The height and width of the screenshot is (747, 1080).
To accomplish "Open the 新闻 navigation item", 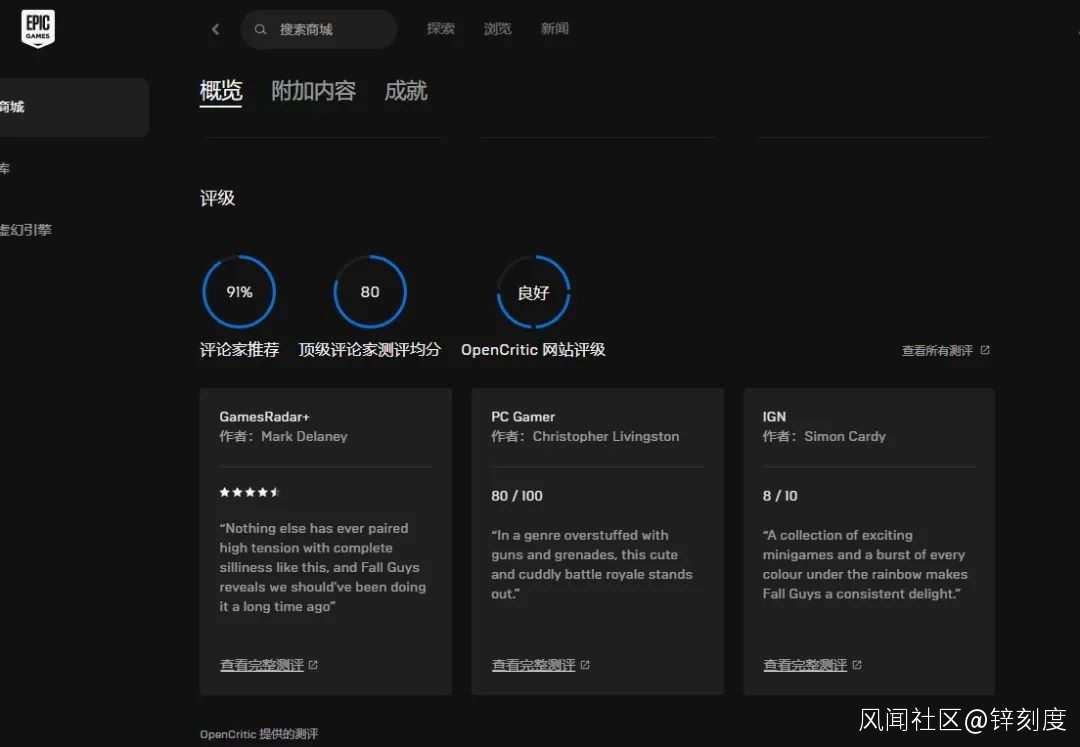I will point(554,28).
